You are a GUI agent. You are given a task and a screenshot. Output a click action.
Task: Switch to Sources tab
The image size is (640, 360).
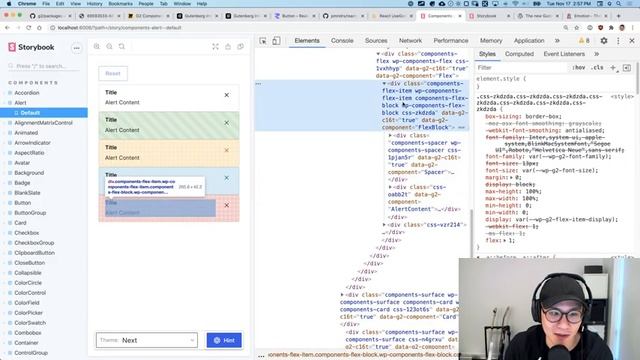pyautogui.click(x=376, y=41)
